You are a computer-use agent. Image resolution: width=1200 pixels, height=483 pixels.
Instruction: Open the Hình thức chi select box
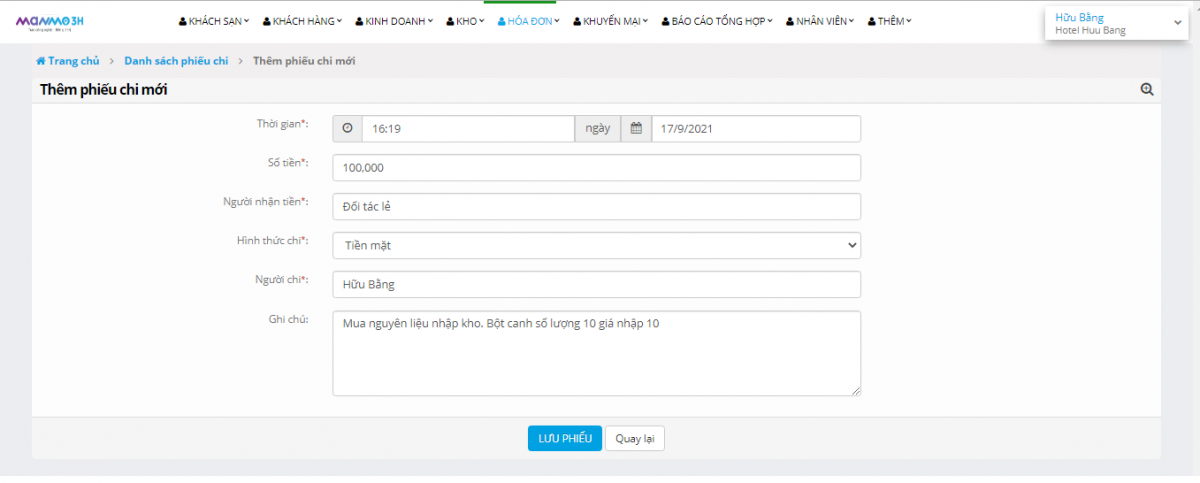click(596, 245)
